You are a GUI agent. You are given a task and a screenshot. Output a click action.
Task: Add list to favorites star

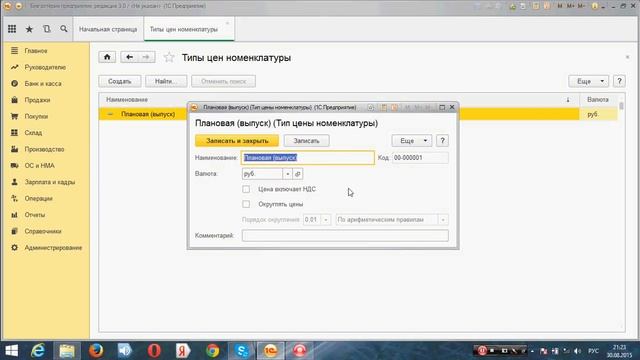169,58
